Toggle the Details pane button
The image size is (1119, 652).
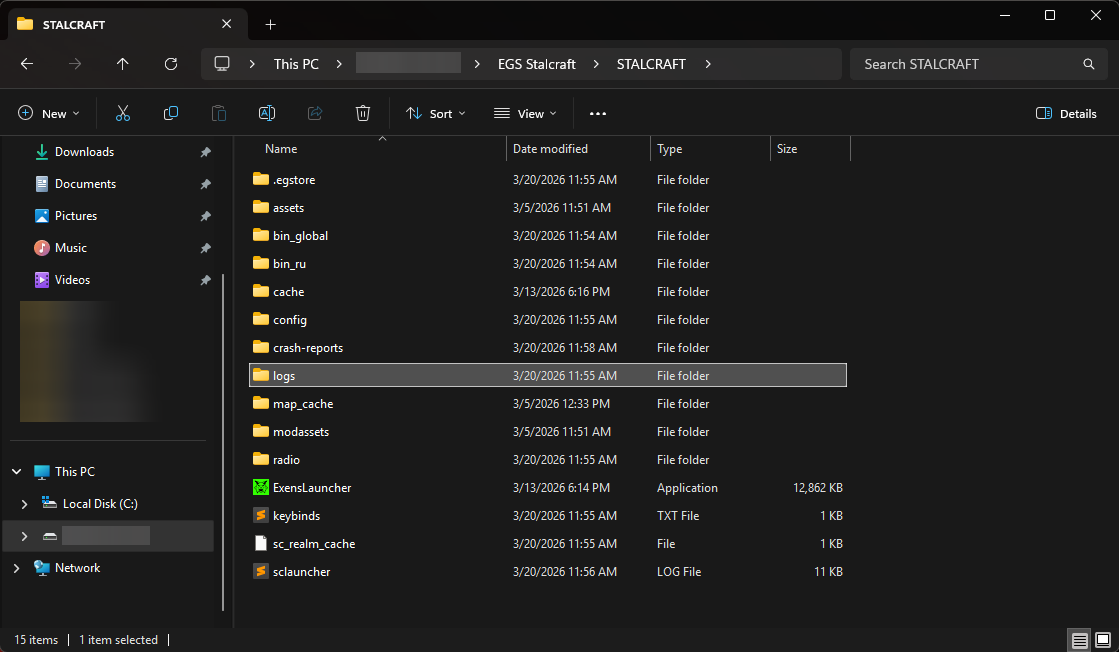[1066, 114]
